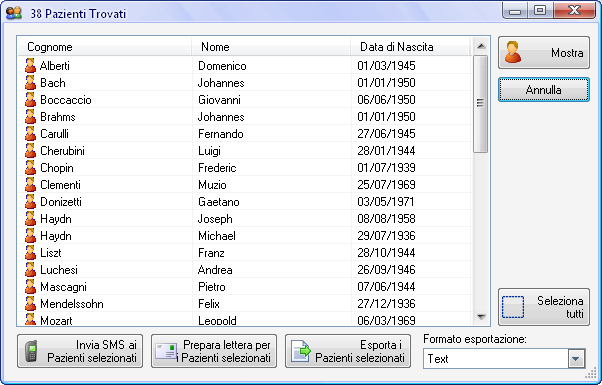Click the Annulla button
602x385 pixels.
pos(544,90)
